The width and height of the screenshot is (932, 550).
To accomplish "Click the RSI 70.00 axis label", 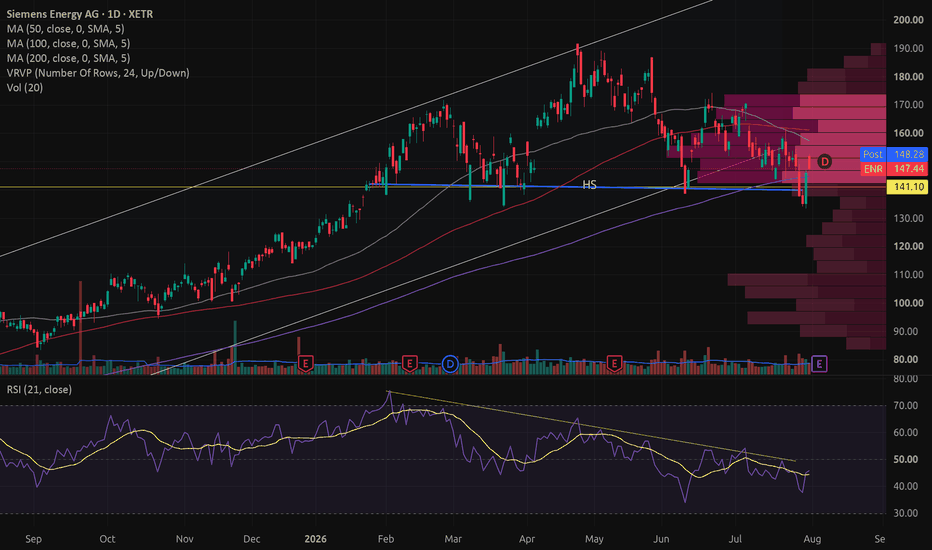I will point(906,406).
